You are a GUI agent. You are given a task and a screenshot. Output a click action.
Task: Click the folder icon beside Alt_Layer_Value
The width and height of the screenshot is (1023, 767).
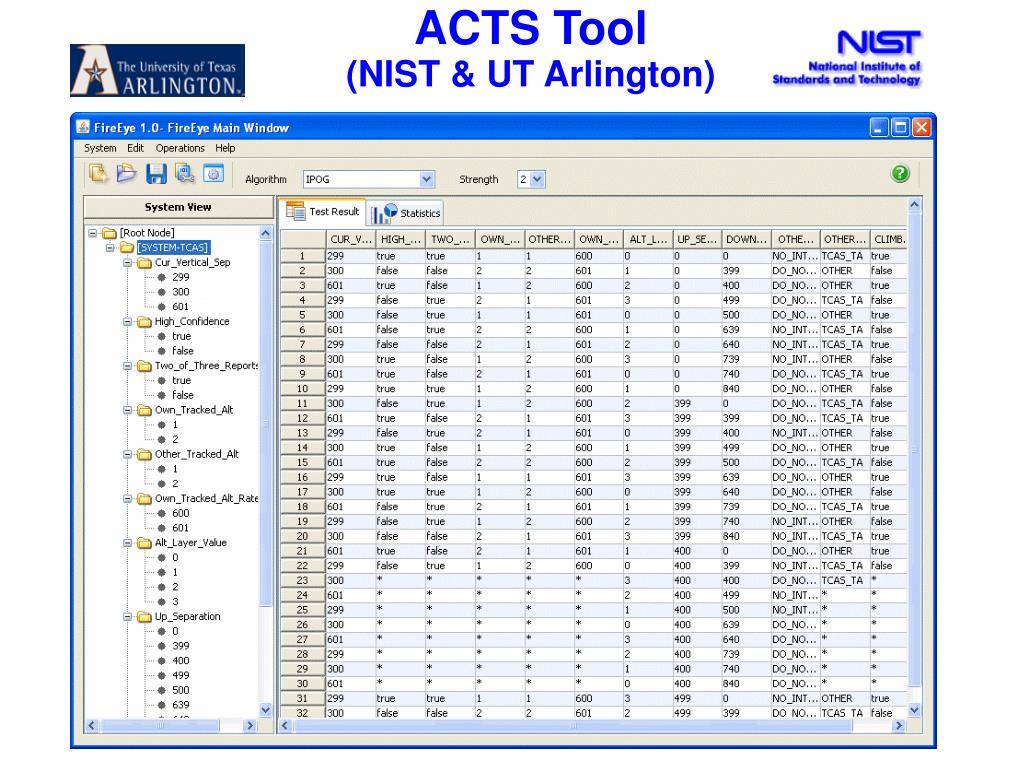[144, 543]
